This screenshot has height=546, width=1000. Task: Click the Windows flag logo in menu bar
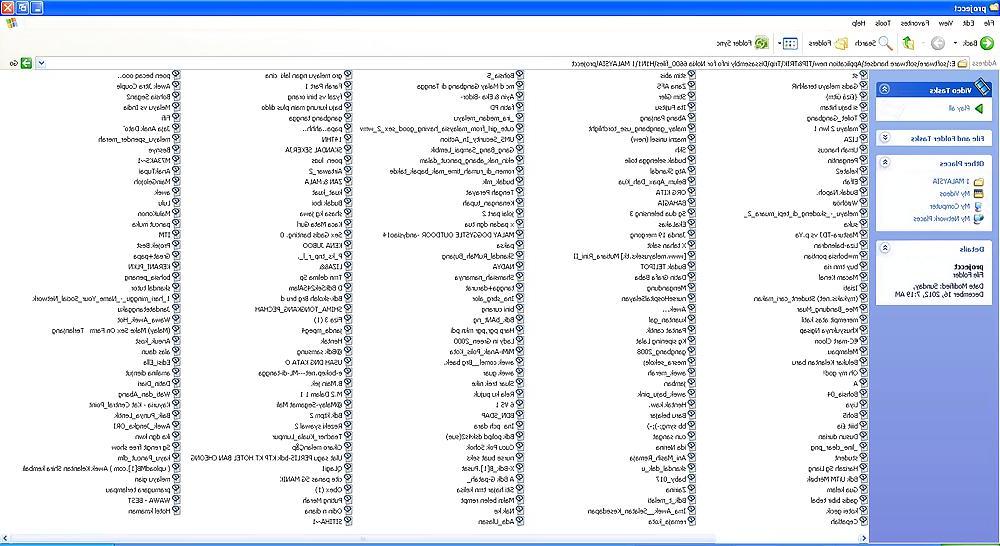click(11, 23)
